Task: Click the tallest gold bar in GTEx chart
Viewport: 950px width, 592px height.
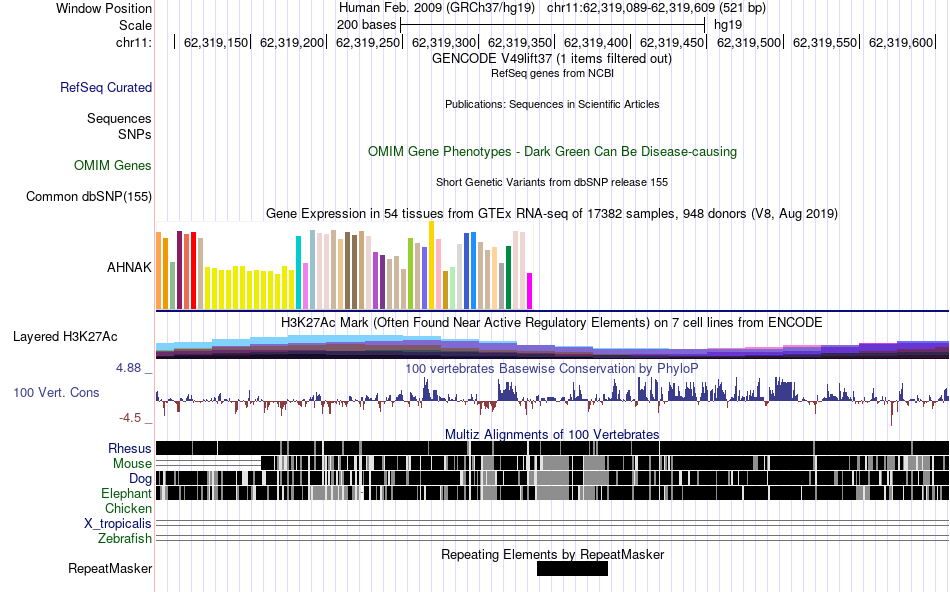Action: (x=432, y=265)
